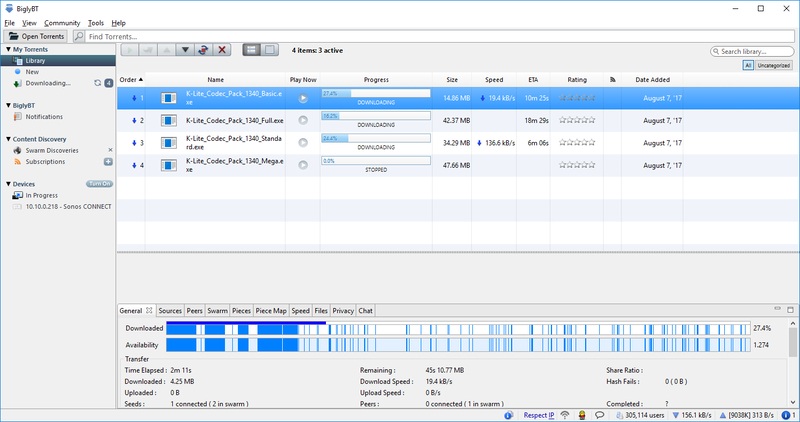This screenshot has height=422, width=800.
Task: Switch to the Piece Map tab
Action: click(271, 311)
